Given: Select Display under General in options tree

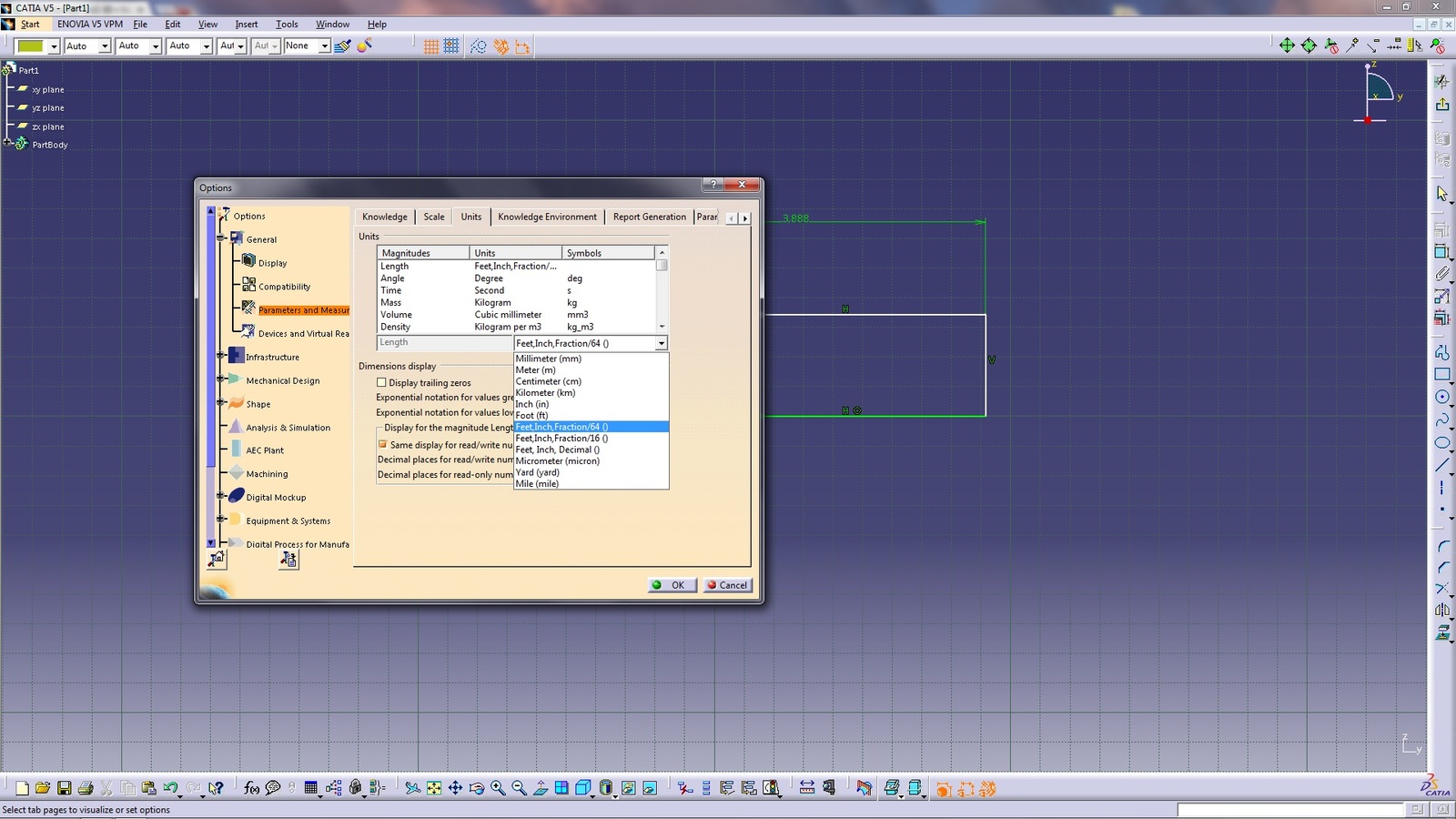Looking at the screenshot, I should 272,263.
